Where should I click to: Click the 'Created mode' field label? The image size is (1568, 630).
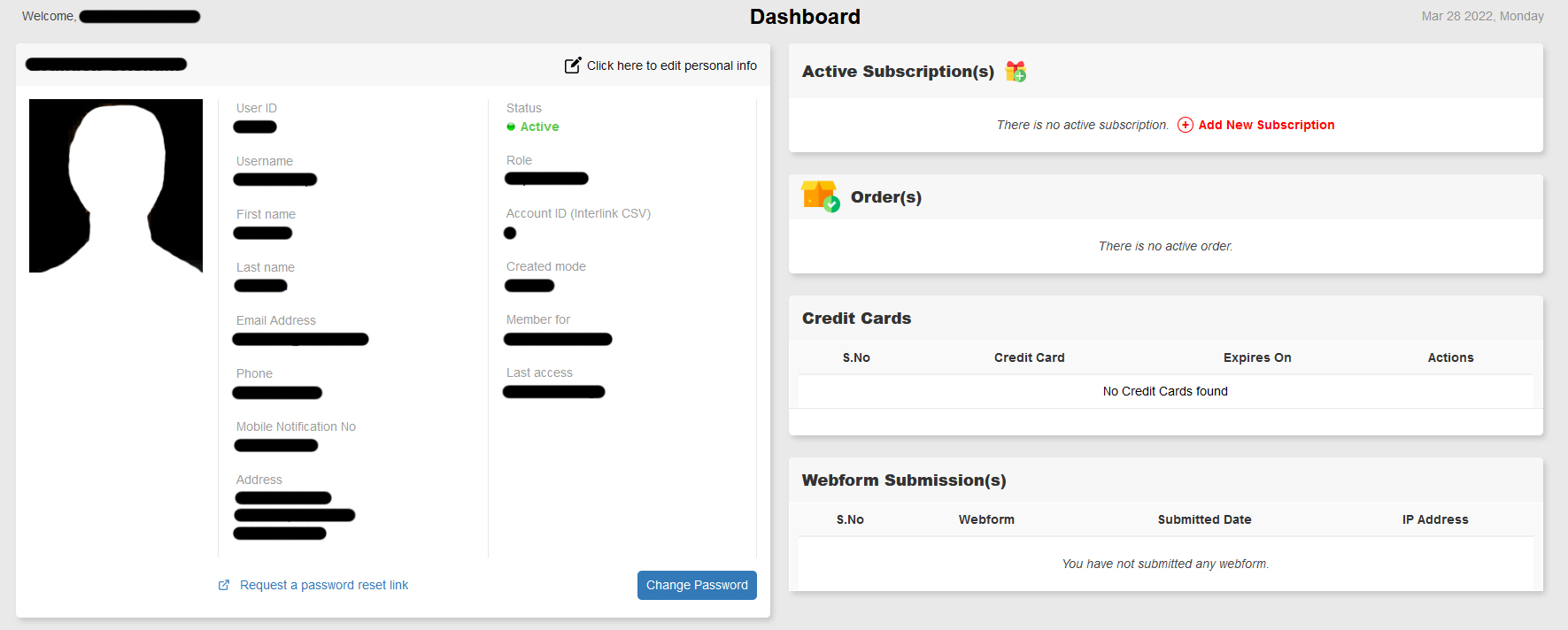tap(546, 266)
